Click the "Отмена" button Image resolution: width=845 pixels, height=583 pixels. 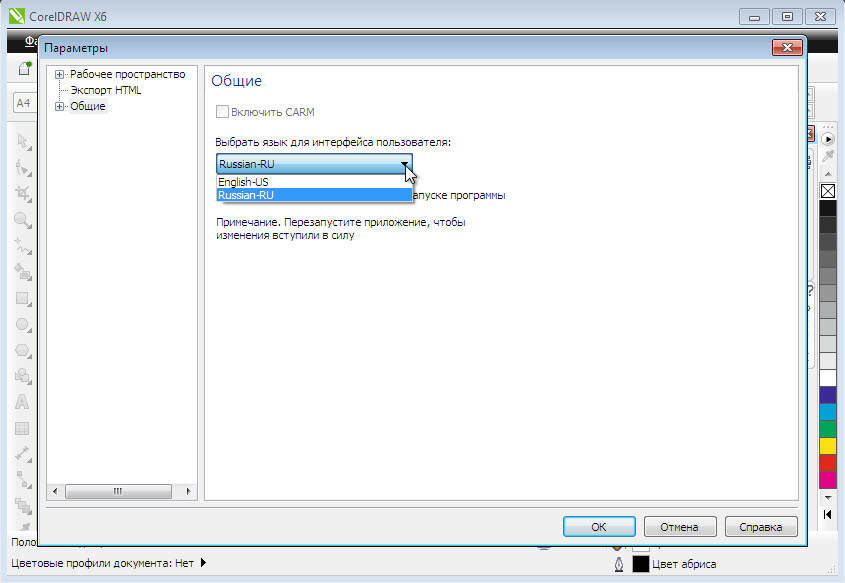pos(679,526)
